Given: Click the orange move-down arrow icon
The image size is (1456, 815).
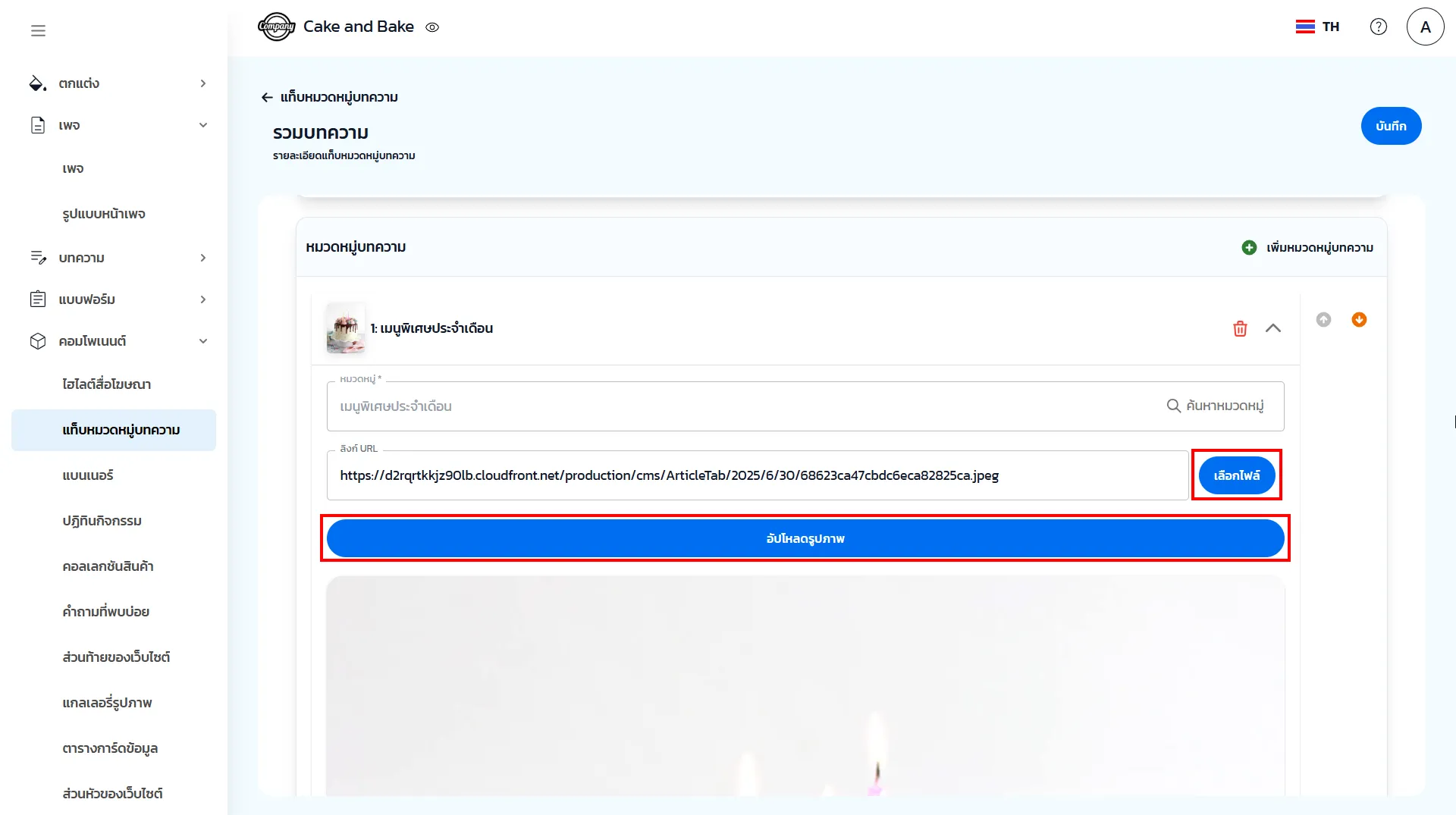Looking at the screenshot, I should 1359,320.
